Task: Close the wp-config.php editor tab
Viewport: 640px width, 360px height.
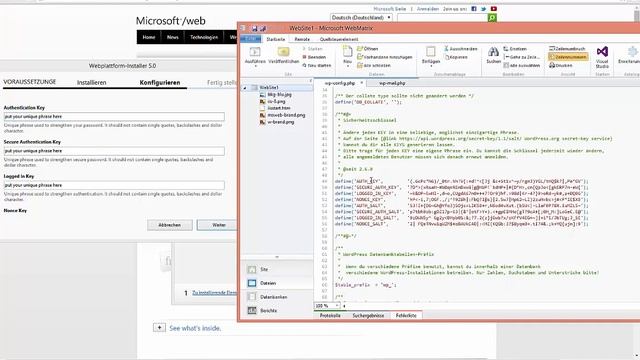Action: pos(361,83)
